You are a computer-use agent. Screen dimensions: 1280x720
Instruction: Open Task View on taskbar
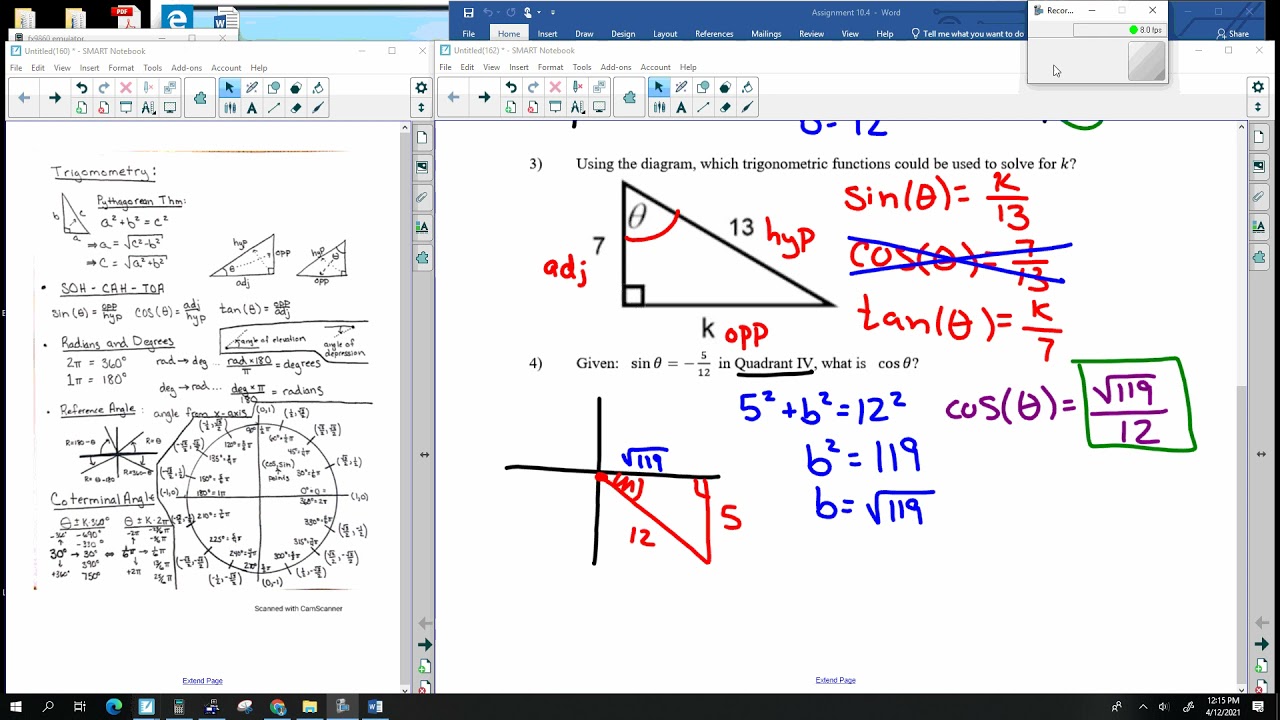click(80, 706)
